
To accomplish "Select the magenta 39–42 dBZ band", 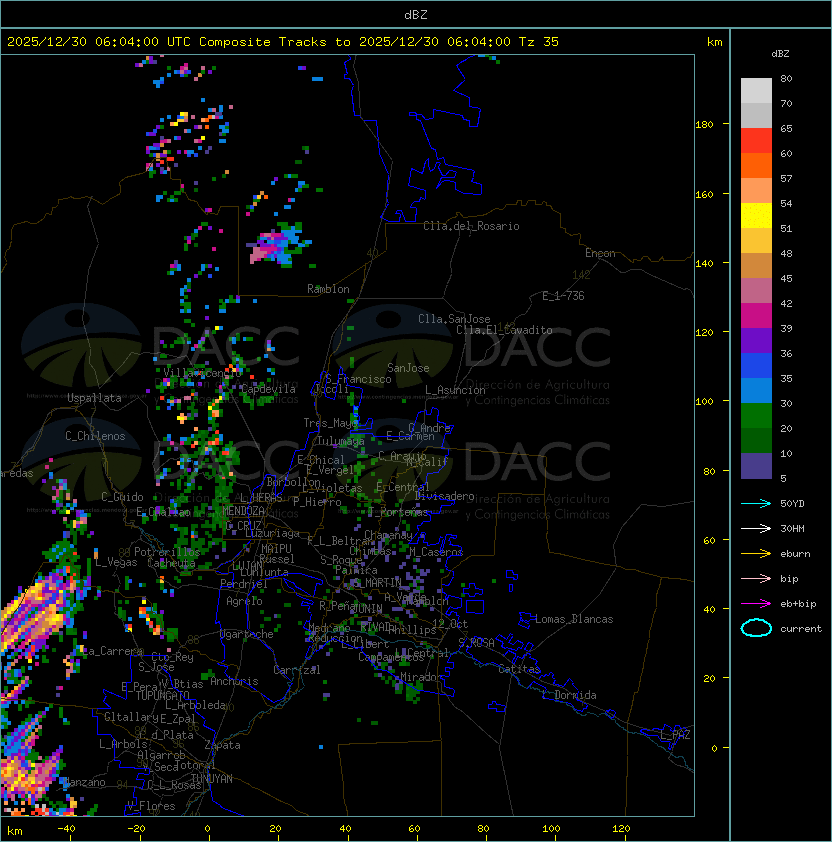I will (756, 316).
